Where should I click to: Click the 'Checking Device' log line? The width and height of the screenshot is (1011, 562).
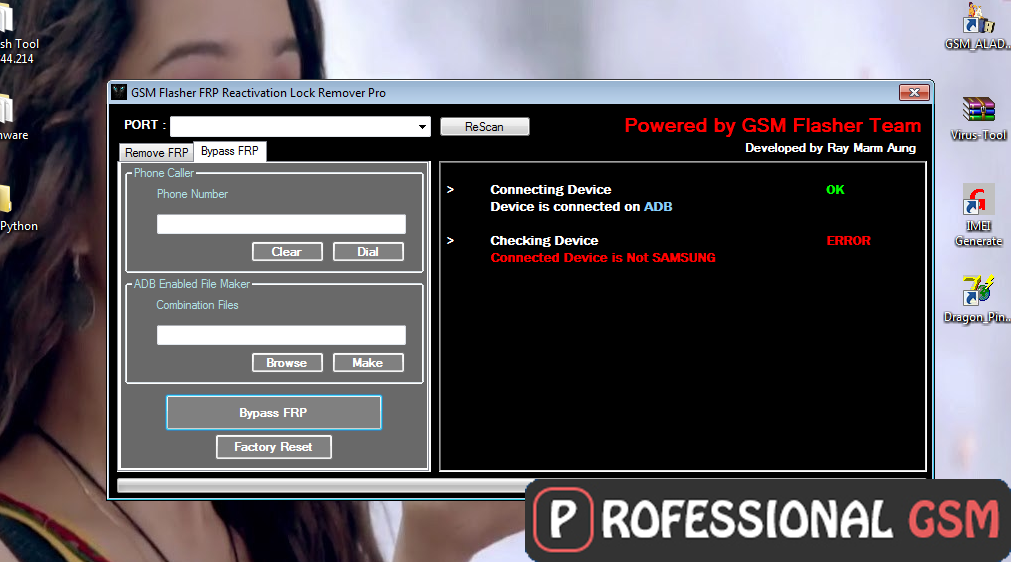[544, 240]
